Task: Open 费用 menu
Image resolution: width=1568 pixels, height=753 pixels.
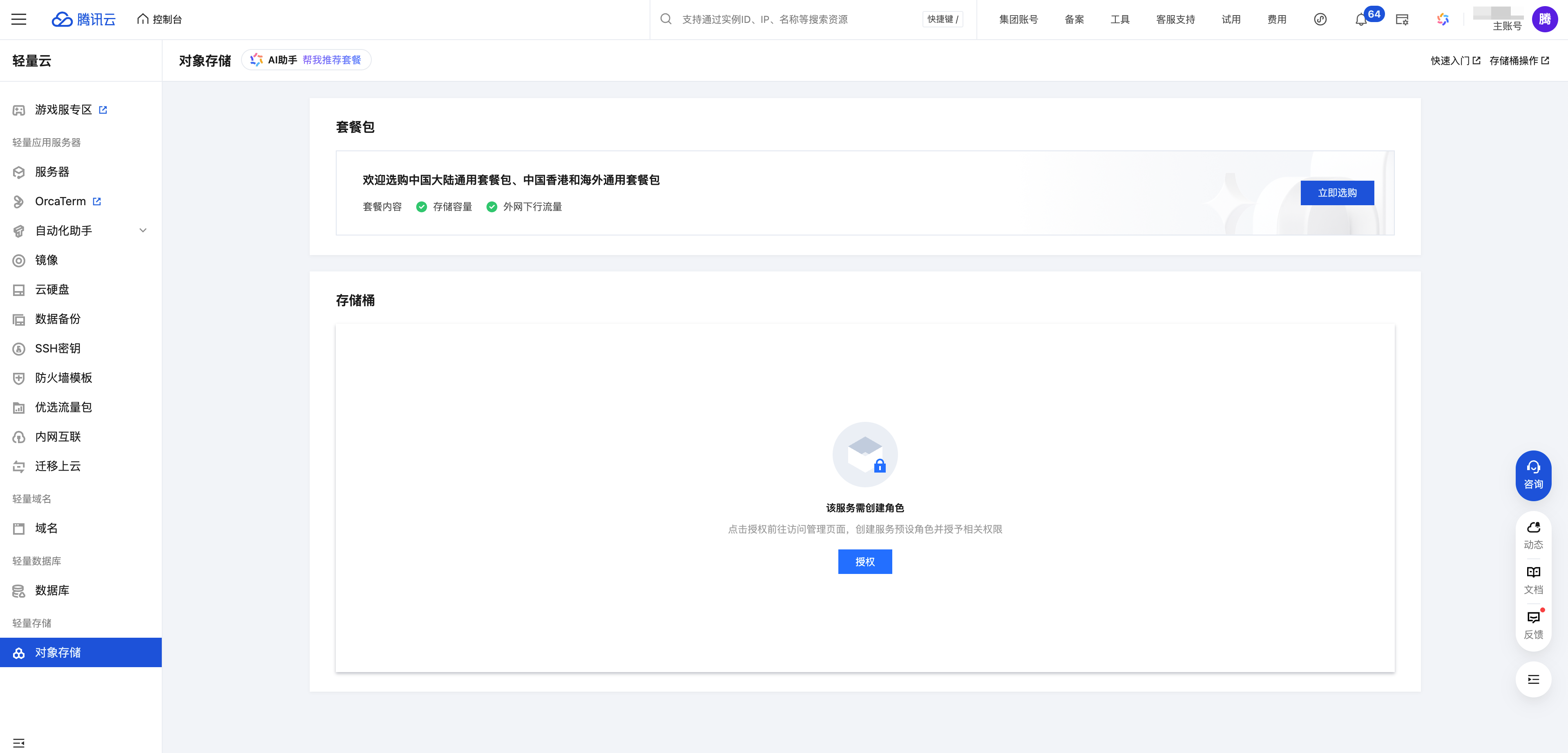Action: pyautogui.click(x=1277, y=20)
